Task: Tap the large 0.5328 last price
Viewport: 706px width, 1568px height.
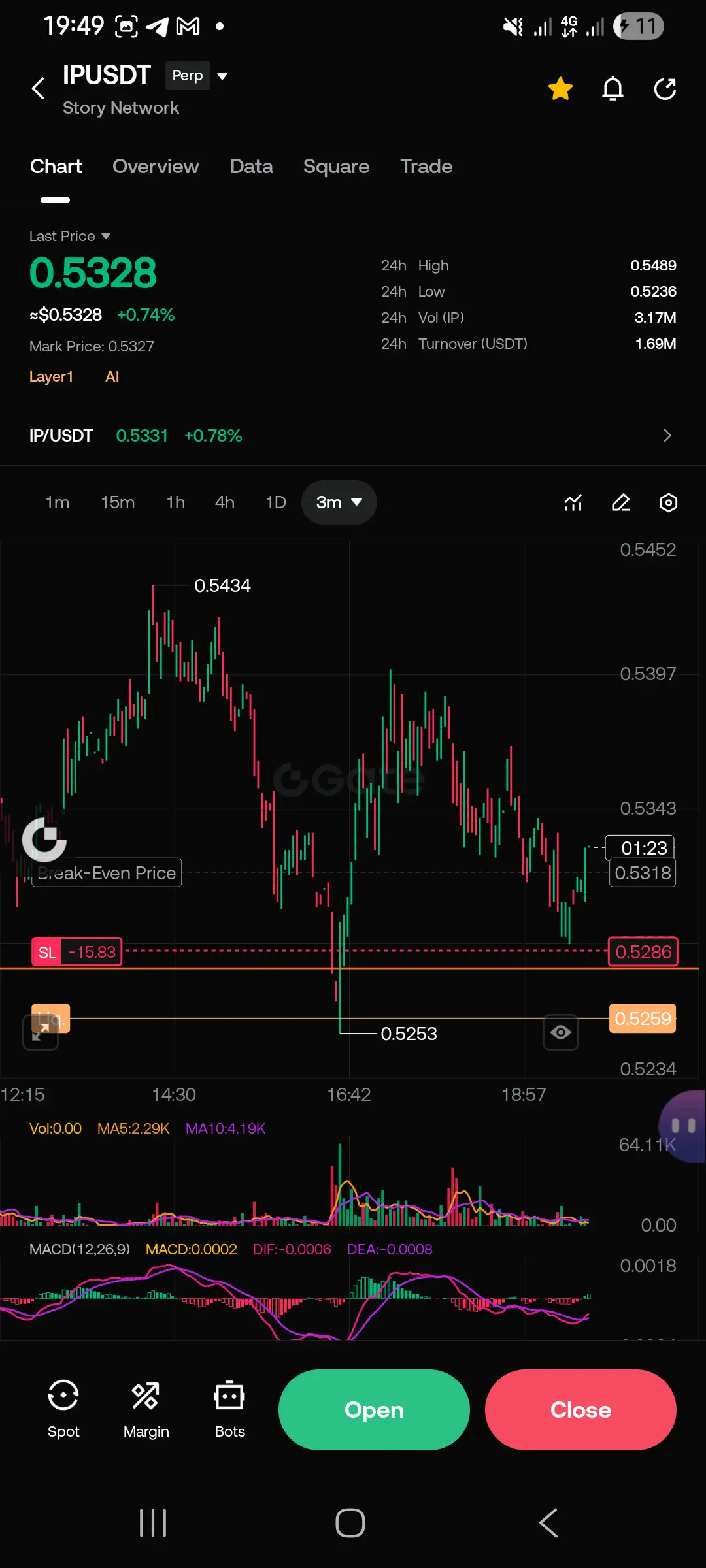Action: [93, 273]
